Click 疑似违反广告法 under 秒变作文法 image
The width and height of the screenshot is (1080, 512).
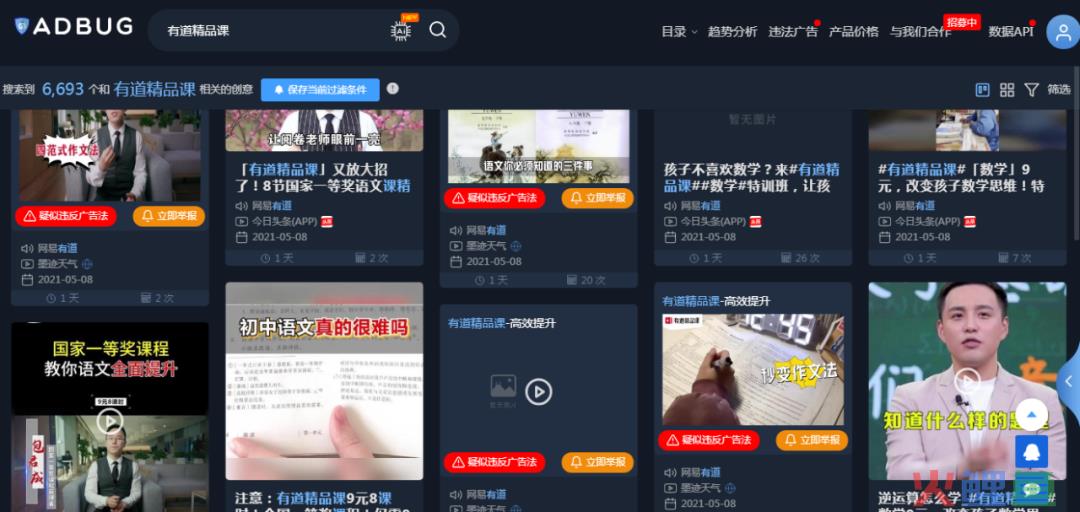pyautogui.click(x=709, y=440)
